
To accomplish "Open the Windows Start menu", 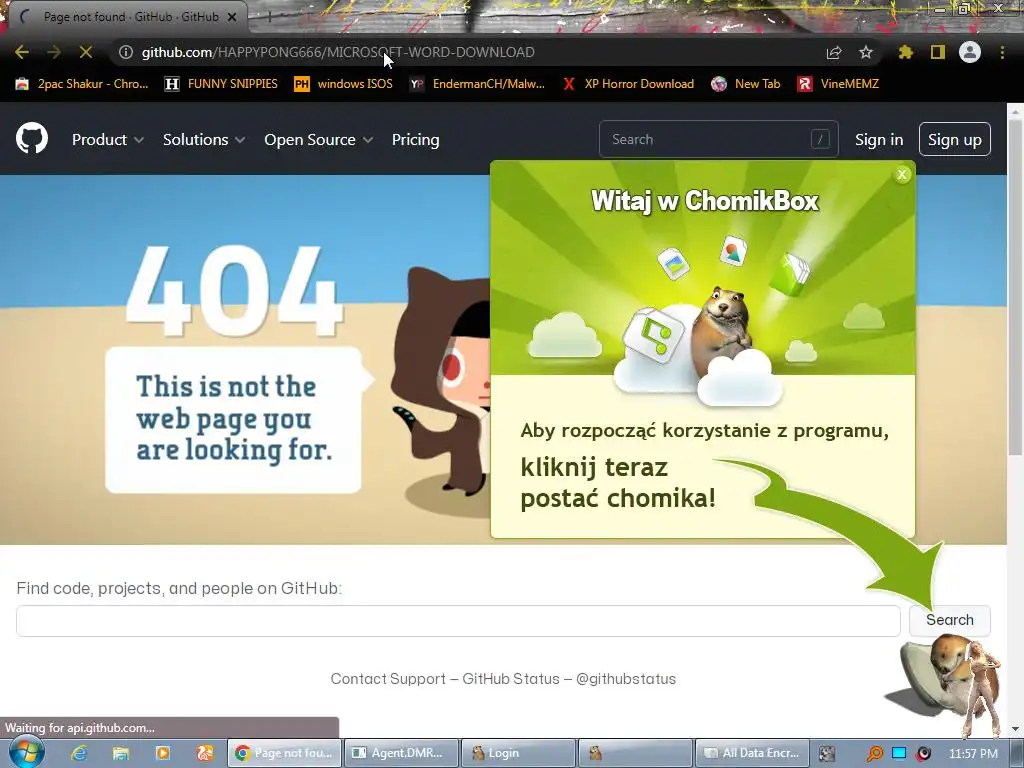I will [27, 752].
